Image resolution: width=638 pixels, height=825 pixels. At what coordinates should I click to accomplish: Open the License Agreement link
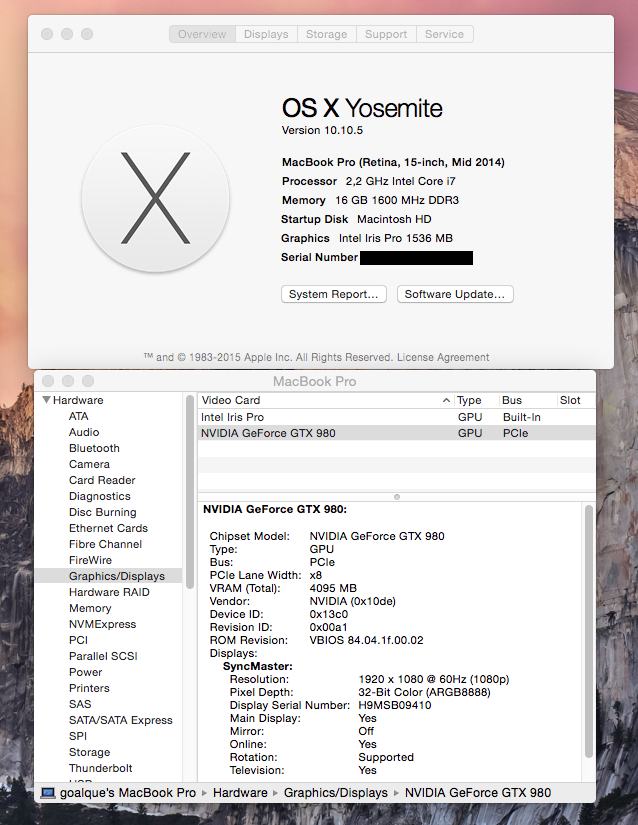(x=443, y=357)
